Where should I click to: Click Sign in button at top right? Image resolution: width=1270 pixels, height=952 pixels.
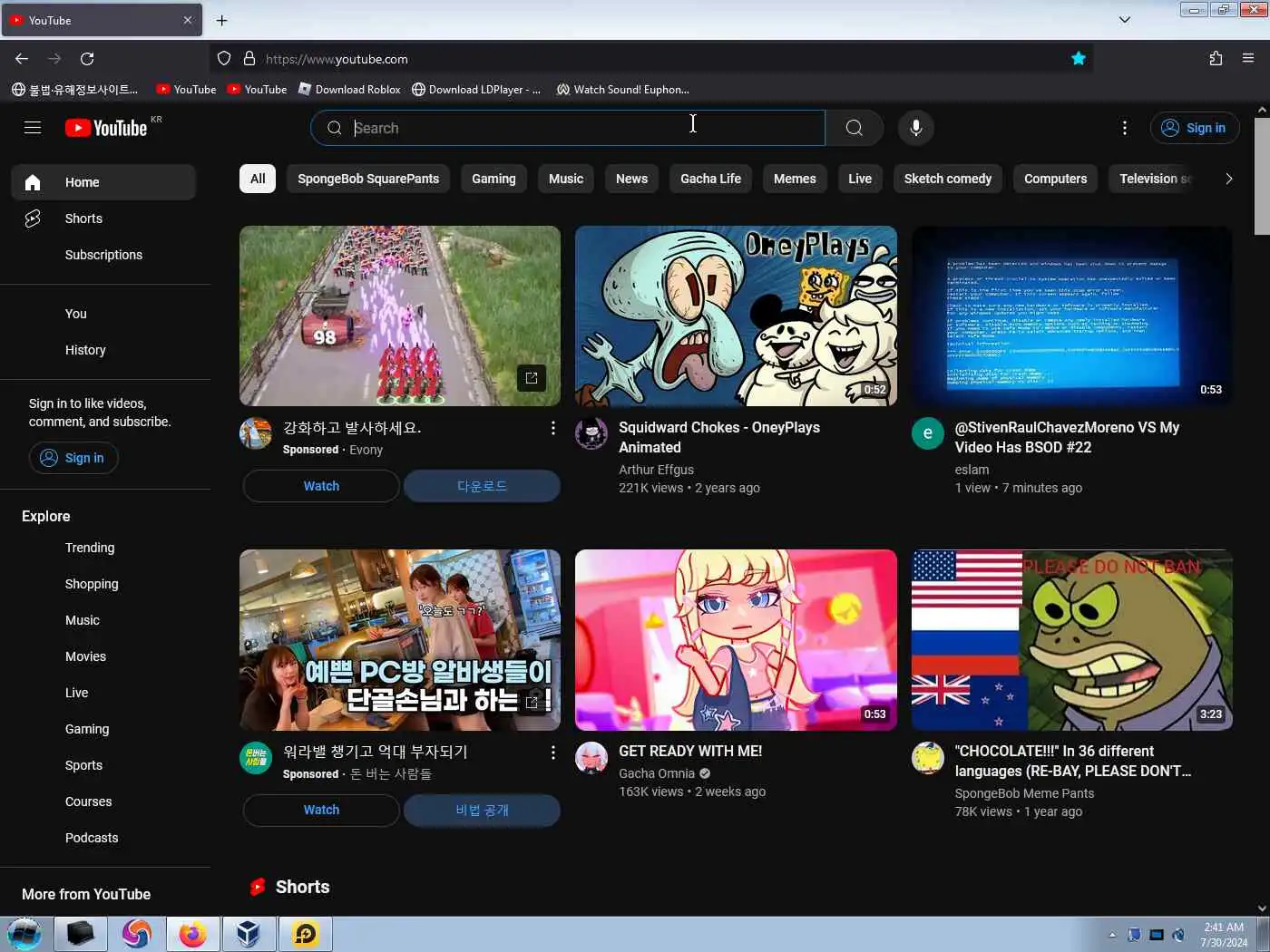(x=1195, y=128)
